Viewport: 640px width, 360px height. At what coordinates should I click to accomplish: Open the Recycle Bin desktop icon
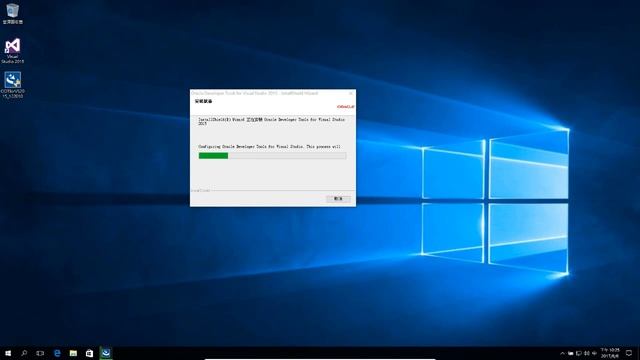coord(12,13)
